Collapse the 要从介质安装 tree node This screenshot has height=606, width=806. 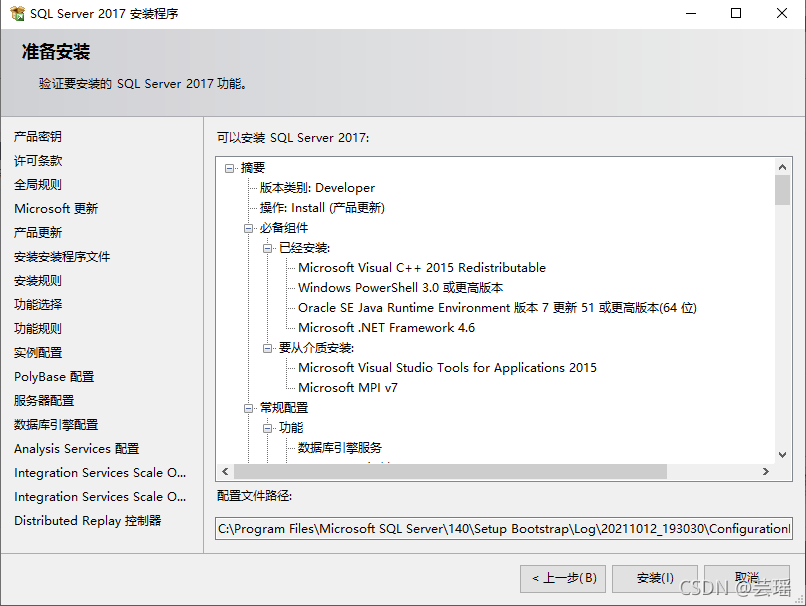267,348
